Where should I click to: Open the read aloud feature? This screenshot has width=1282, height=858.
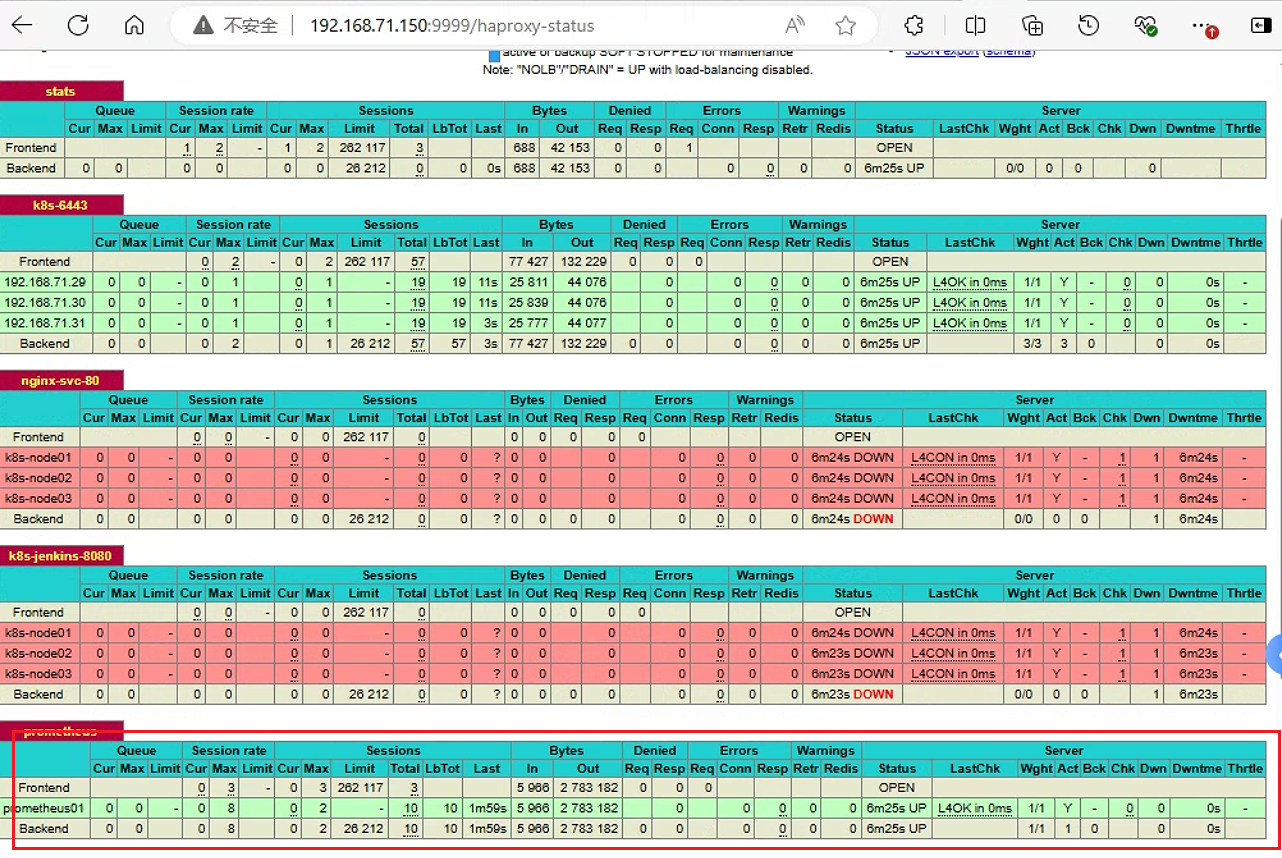point(796,26)
